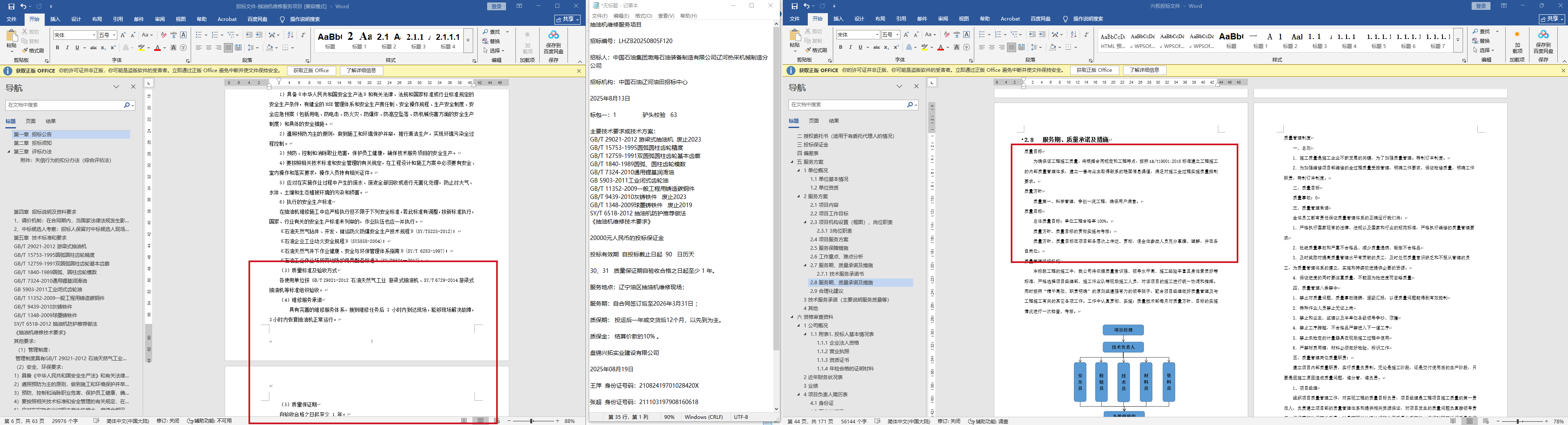Click the Format Painter (格式刷) in left Word window

tap(33, 50)
